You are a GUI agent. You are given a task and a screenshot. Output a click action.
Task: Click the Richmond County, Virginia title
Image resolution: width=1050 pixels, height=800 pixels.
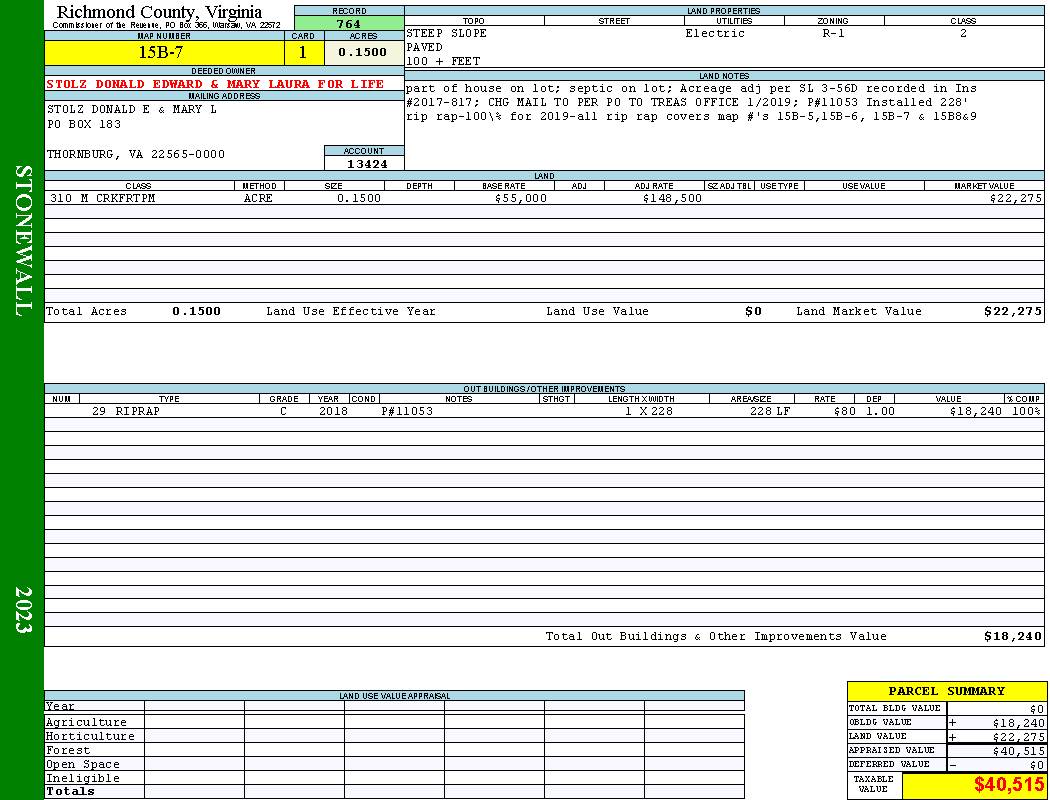(x=159, y=12)
